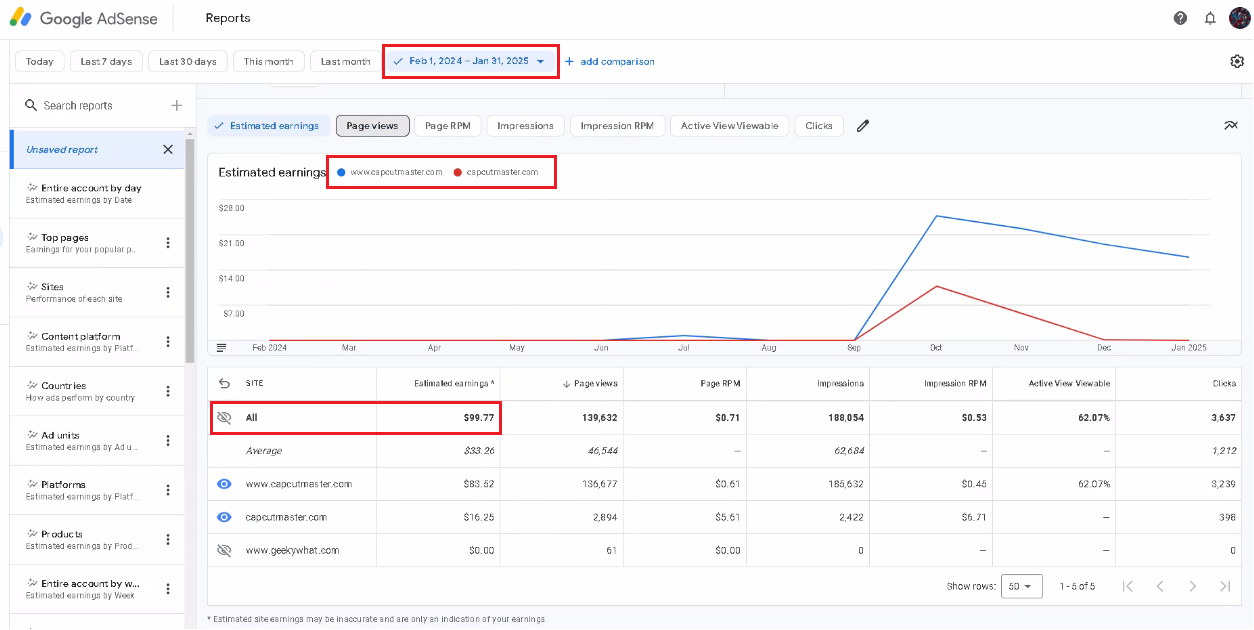Open the notifications bell
The height and width of the screenshot is (630, 1254).
[x=1210, y=18]
